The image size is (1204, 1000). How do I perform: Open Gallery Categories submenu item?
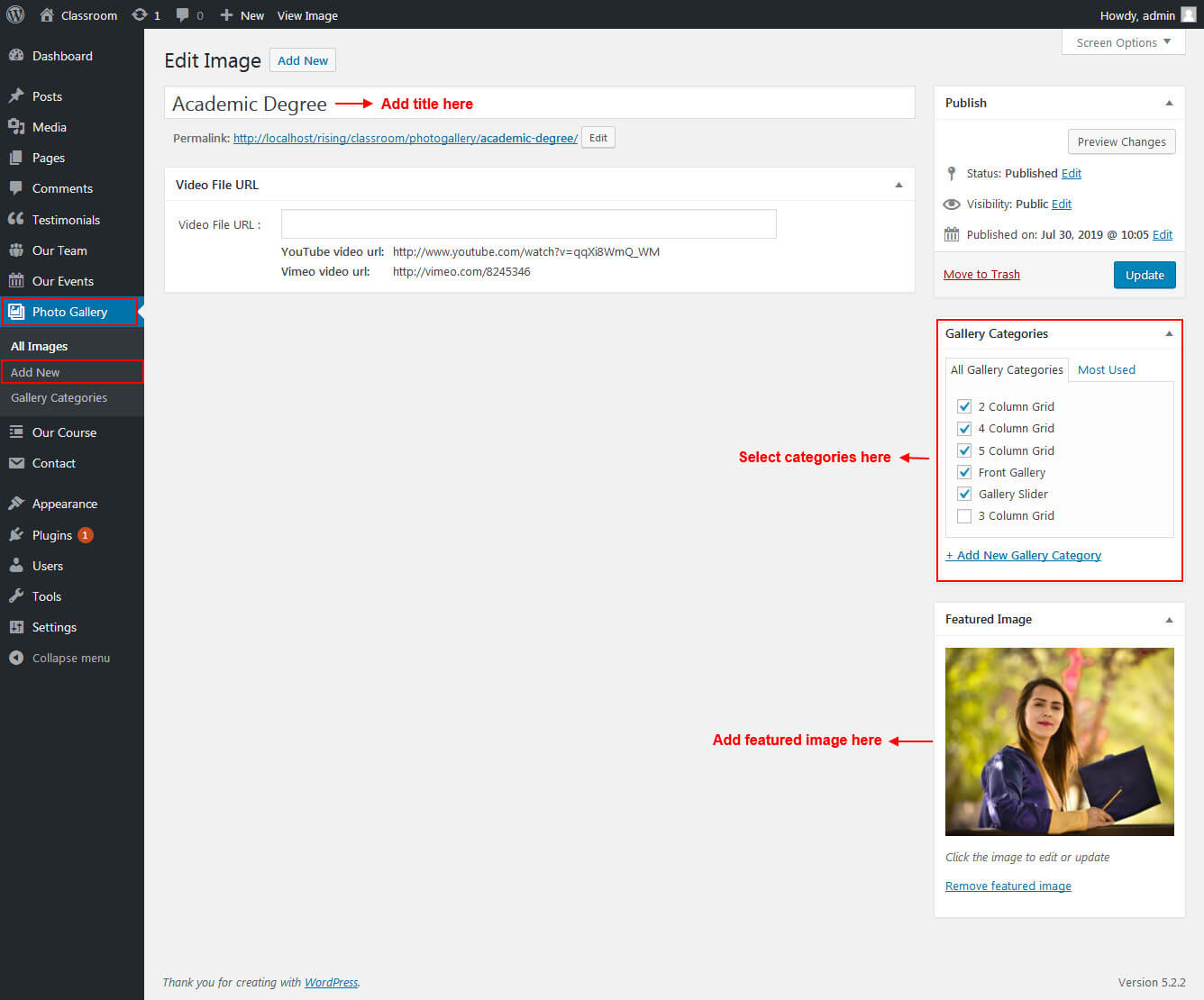(59, 397)
